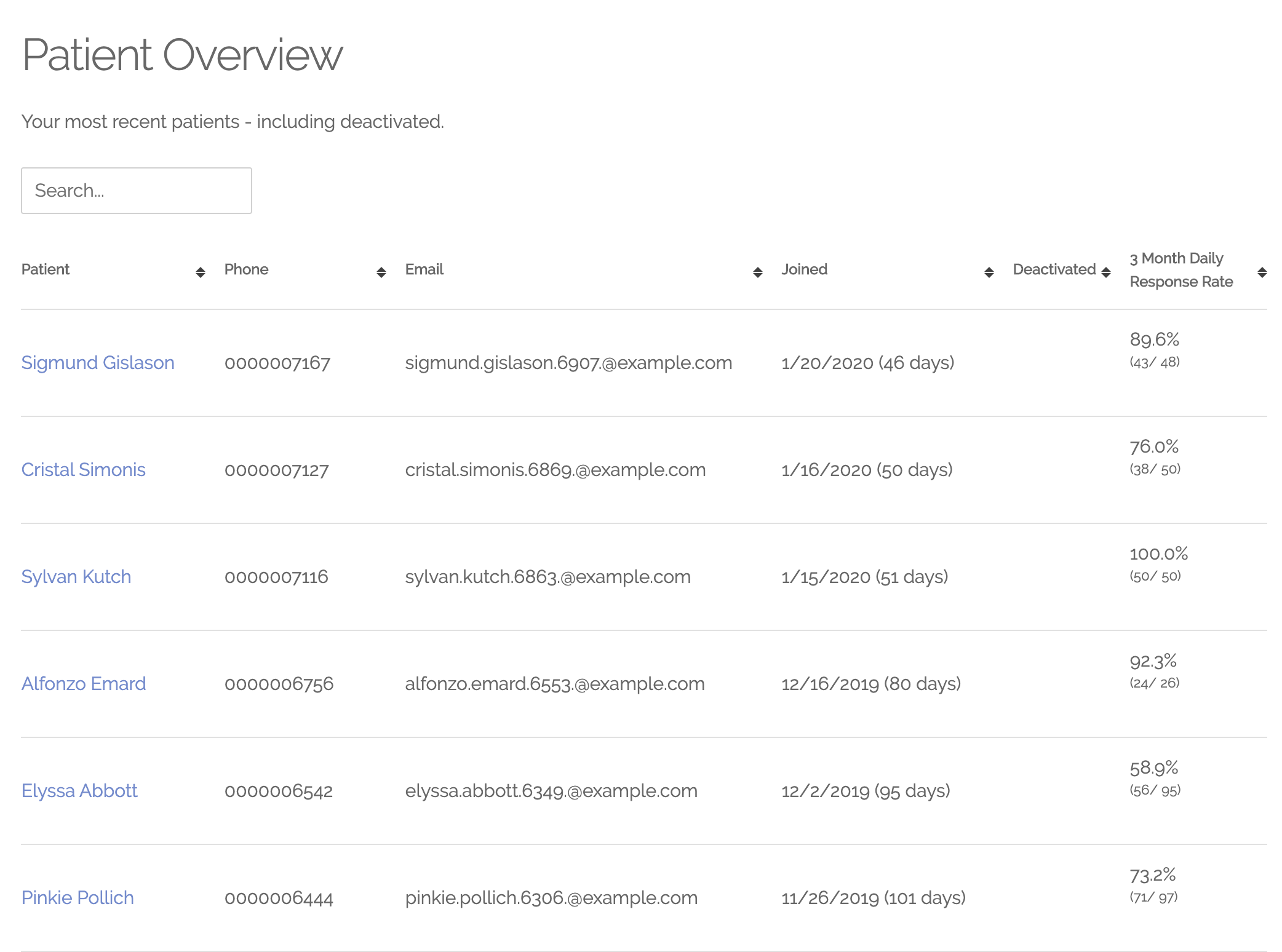This screenshot has width=1282, height=952.
Task: Select phone number 0000007127
Action: coord(277,470)
